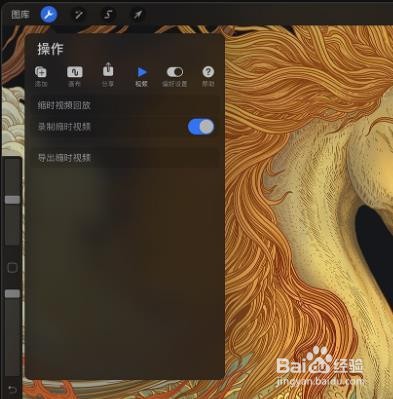Screen dimensions: 393x399
Task: Open the 添加 Add tab
Action: click(x=41, y=77)
